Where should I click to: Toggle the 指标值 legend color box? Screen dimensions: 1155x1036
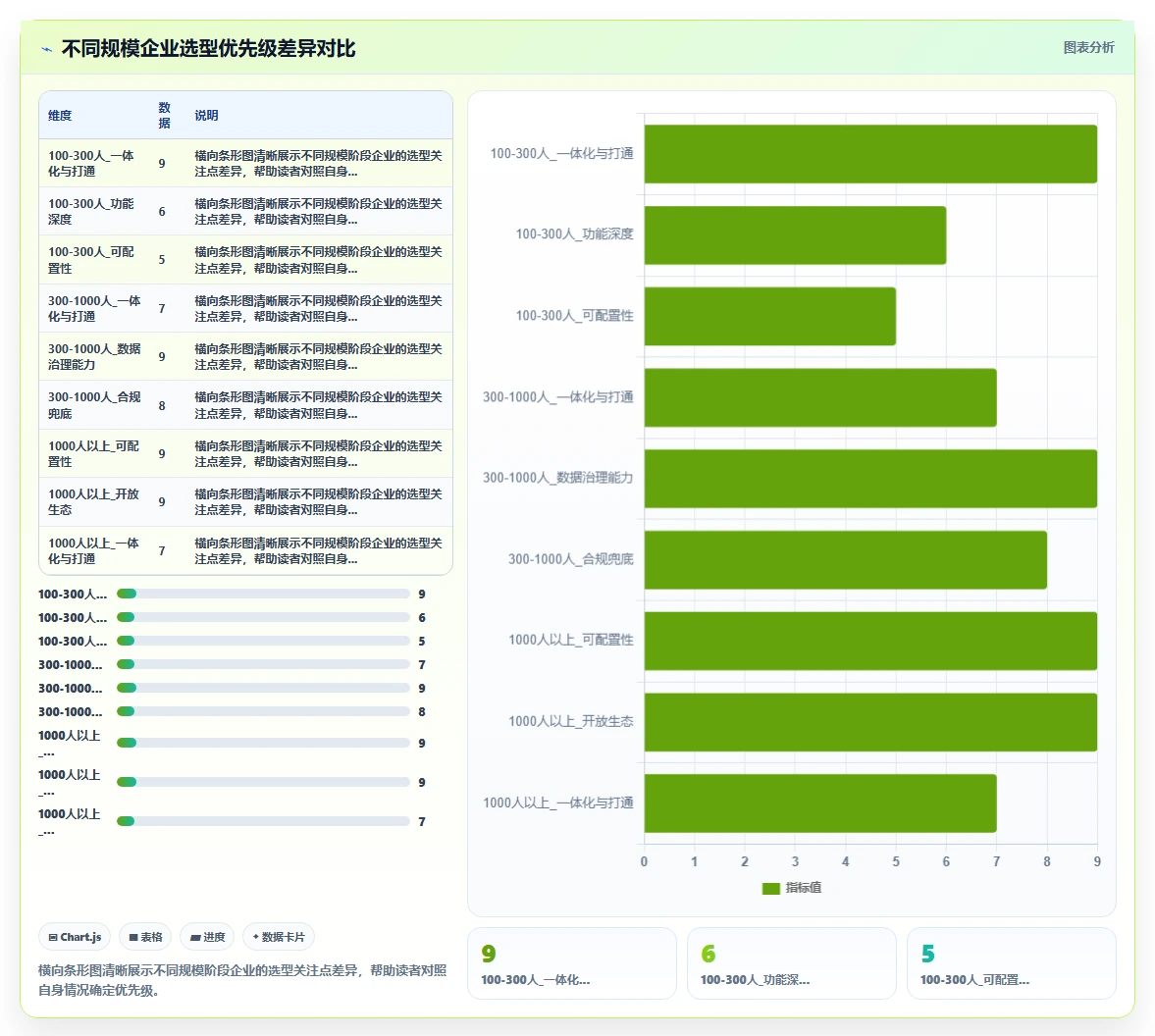click(770, 888)
